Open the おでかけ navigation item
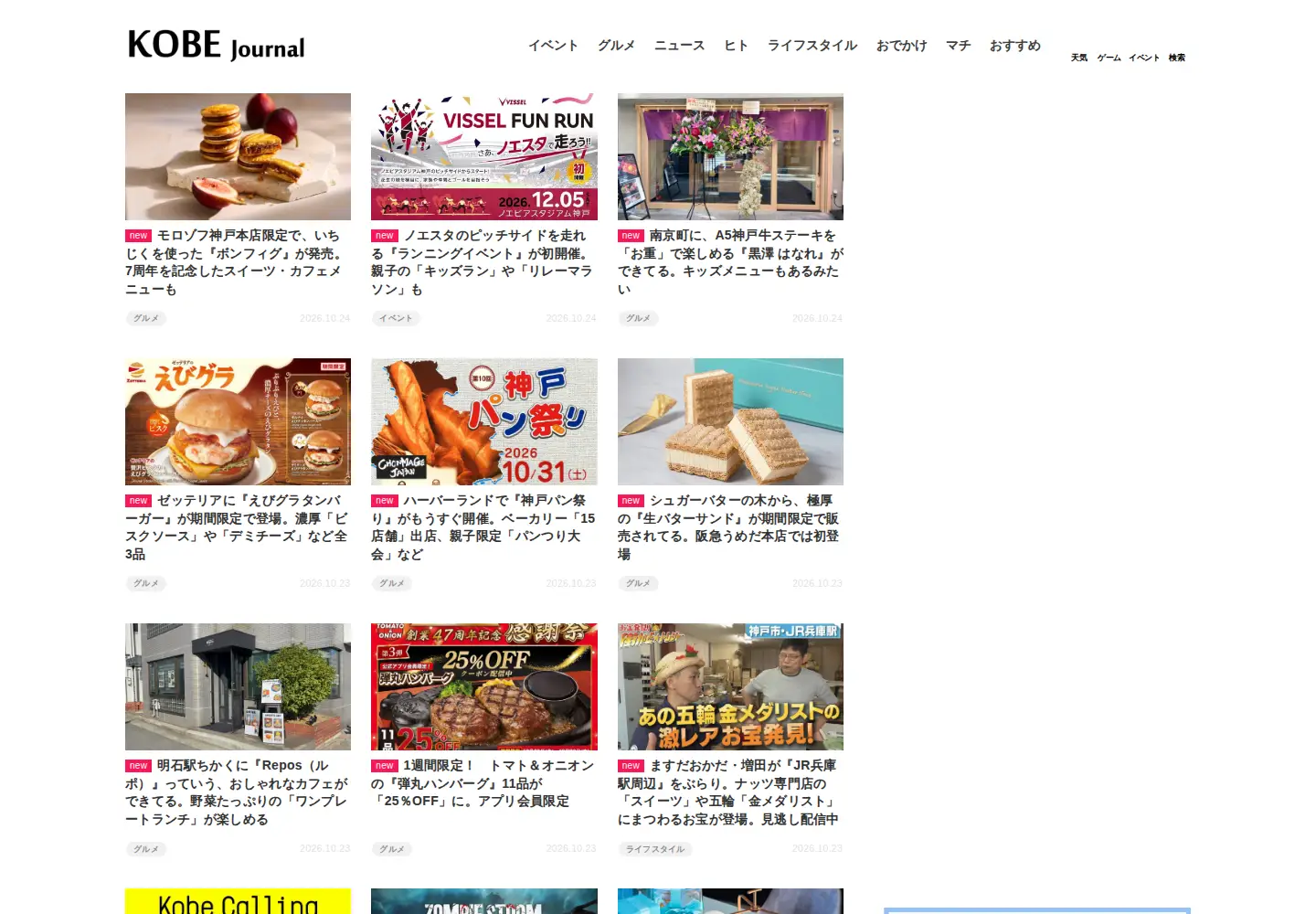1316x914 pixels. [x=901, y=46]
